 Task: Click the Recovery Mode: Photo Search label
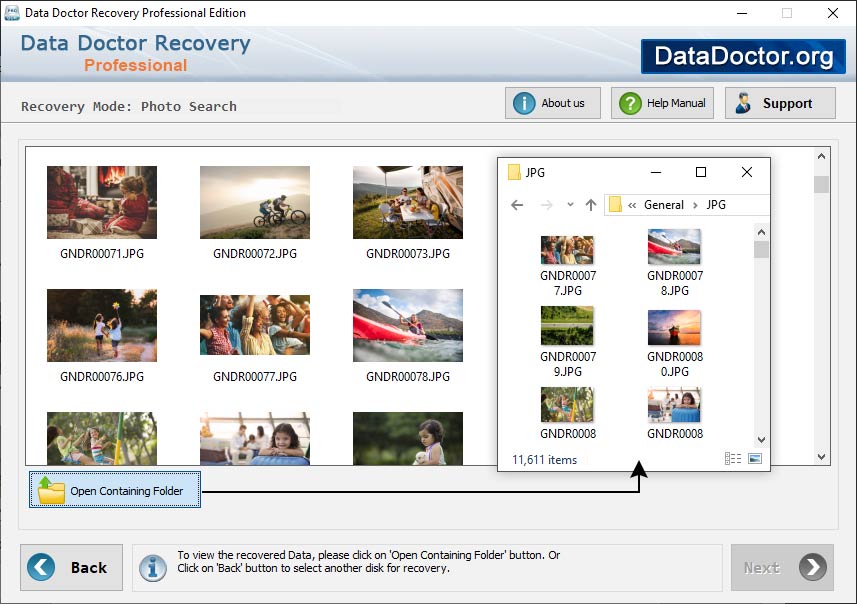(x=128, y=106)
